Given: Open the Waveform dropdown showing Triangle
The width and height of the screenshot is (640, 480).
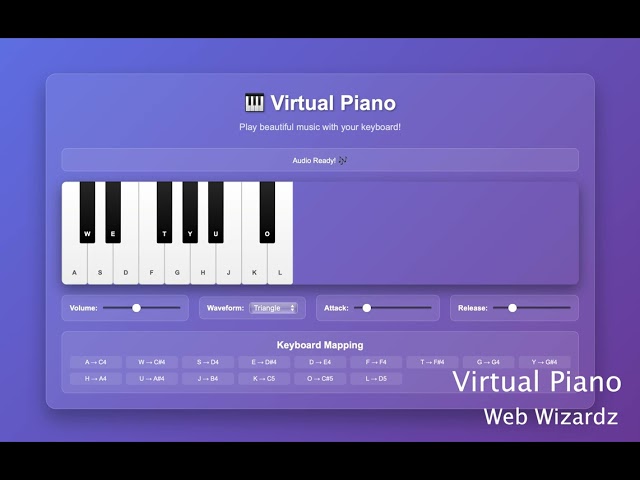Looking at the screenshot, I should click(x=273, y=308).
